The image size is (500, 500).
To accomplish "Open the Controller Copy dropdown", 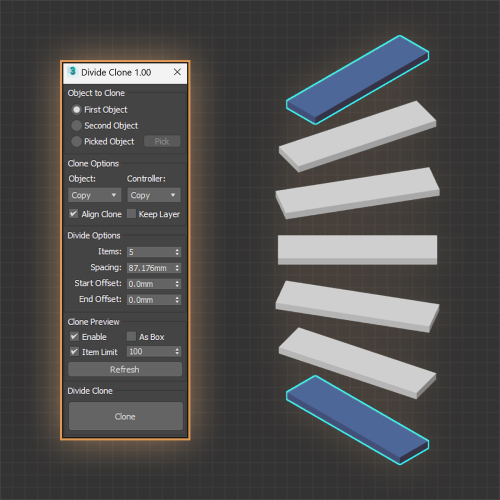I will click(154, 195).
